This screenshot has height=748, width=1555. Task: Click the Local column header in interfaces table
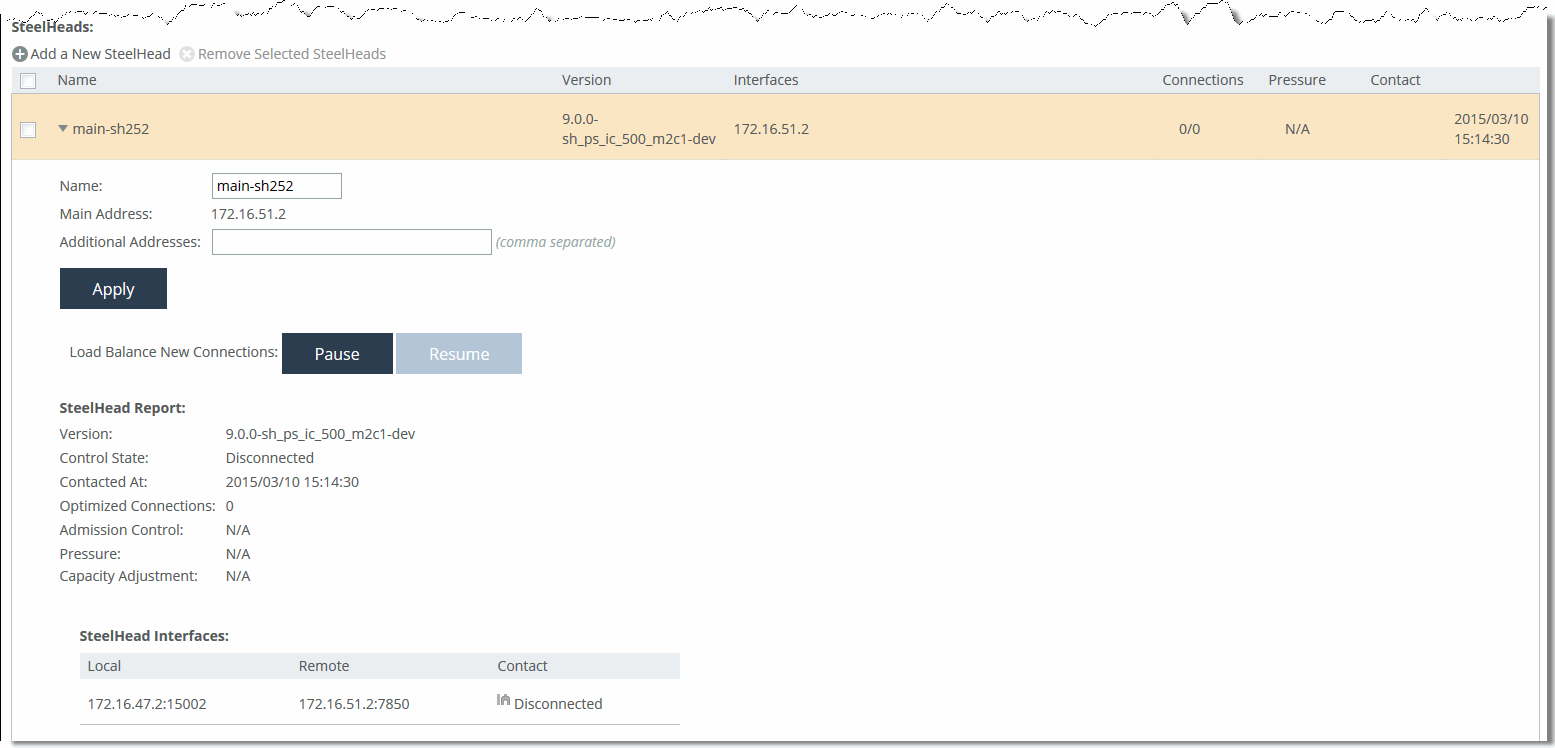coord(104,666)
